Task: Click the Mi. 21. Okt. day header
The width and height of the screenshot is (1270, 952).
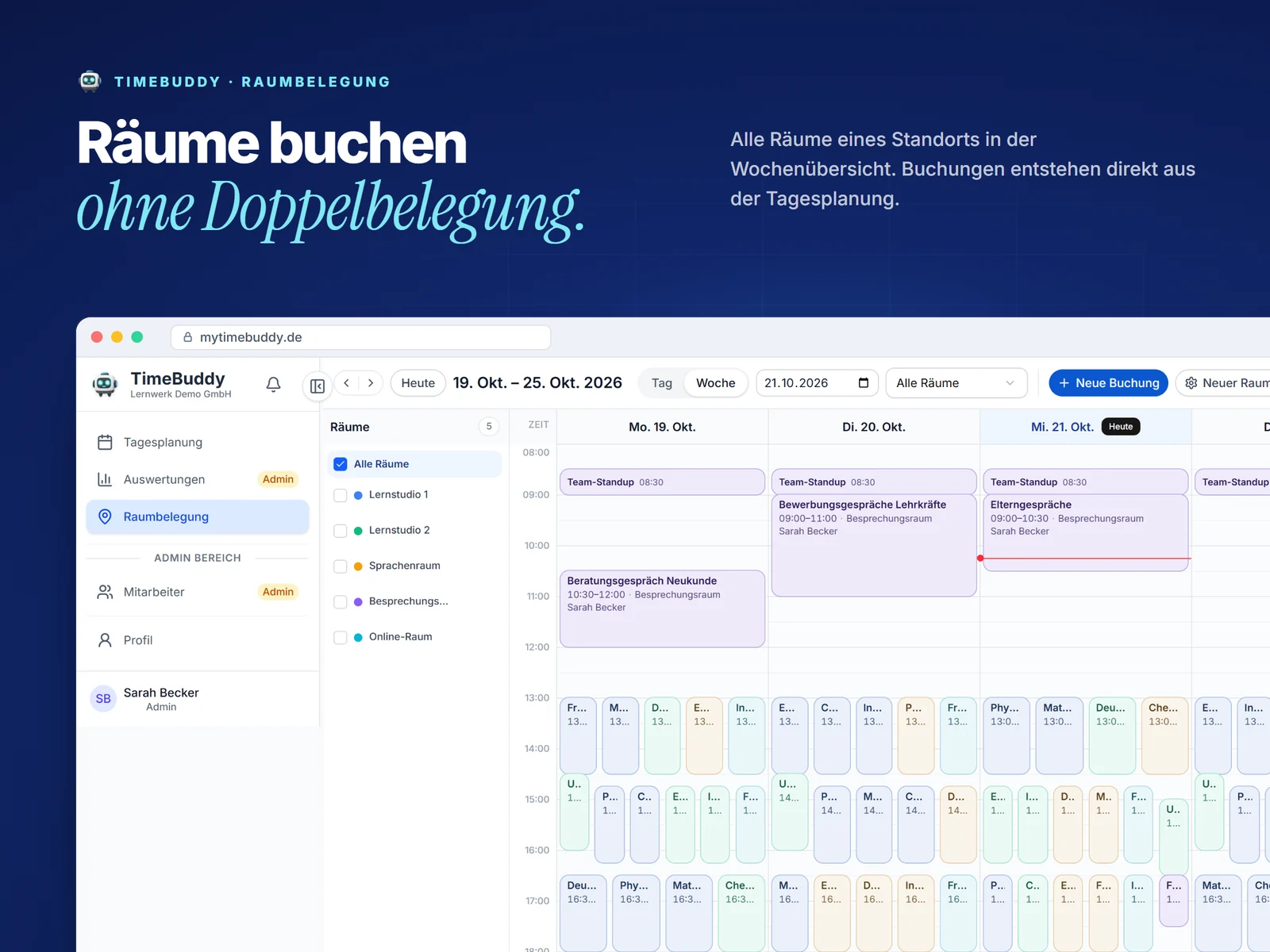Action: pyautogui.click(x=1085, y=427)
